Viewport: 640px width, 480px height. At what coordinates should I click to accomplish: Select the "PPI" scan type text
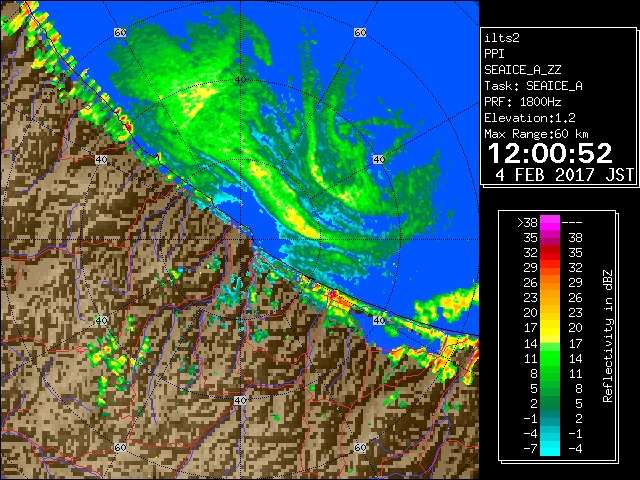pyautogui.click(x=494, y=54)
